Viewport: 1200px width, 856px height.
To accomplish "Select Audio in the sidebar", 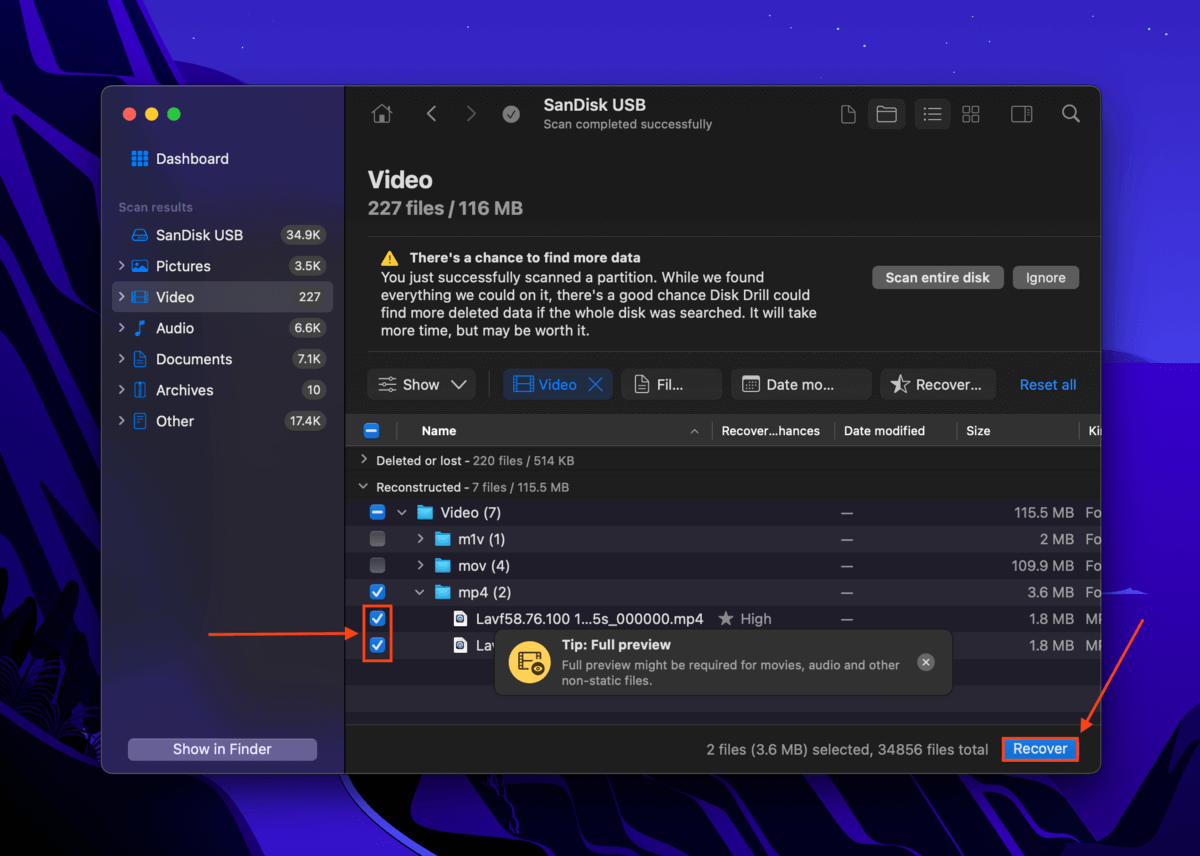I will [x=175, y=328].
